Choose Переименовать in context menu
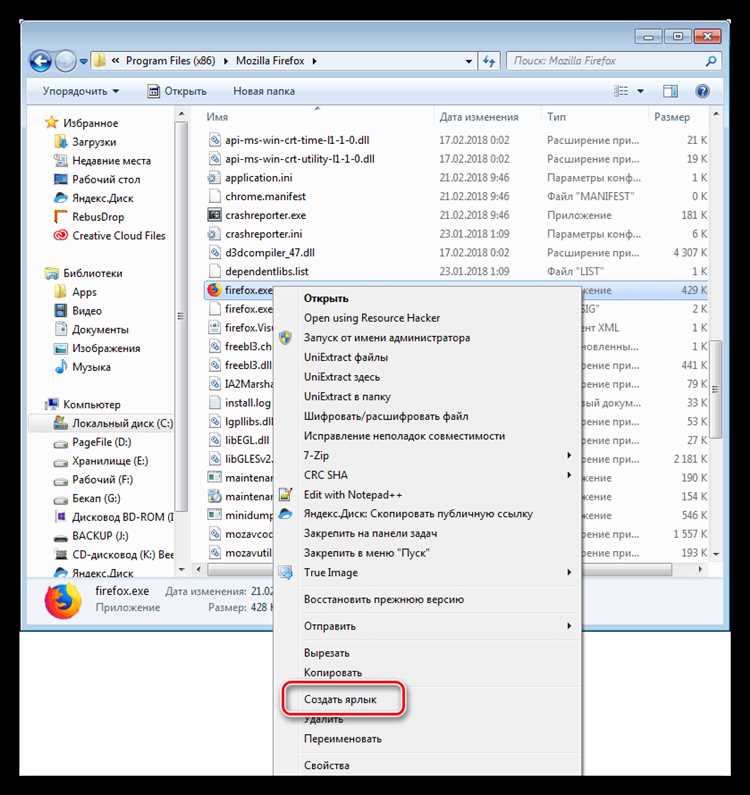This screenshot has height=795, width=750. (342, 739)
